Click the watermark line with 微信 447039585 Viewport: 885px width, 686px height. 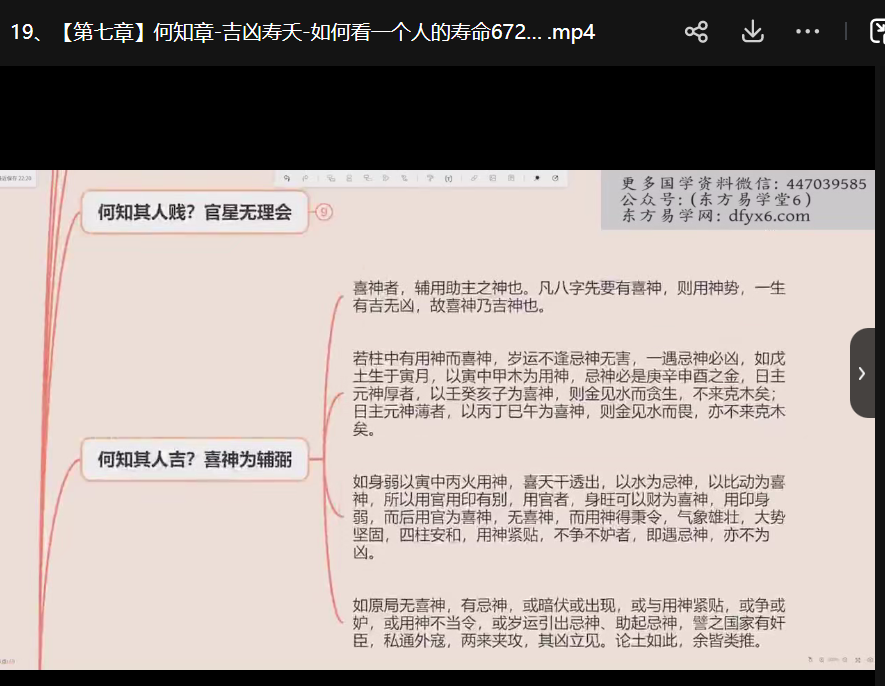tap(743, 184)
